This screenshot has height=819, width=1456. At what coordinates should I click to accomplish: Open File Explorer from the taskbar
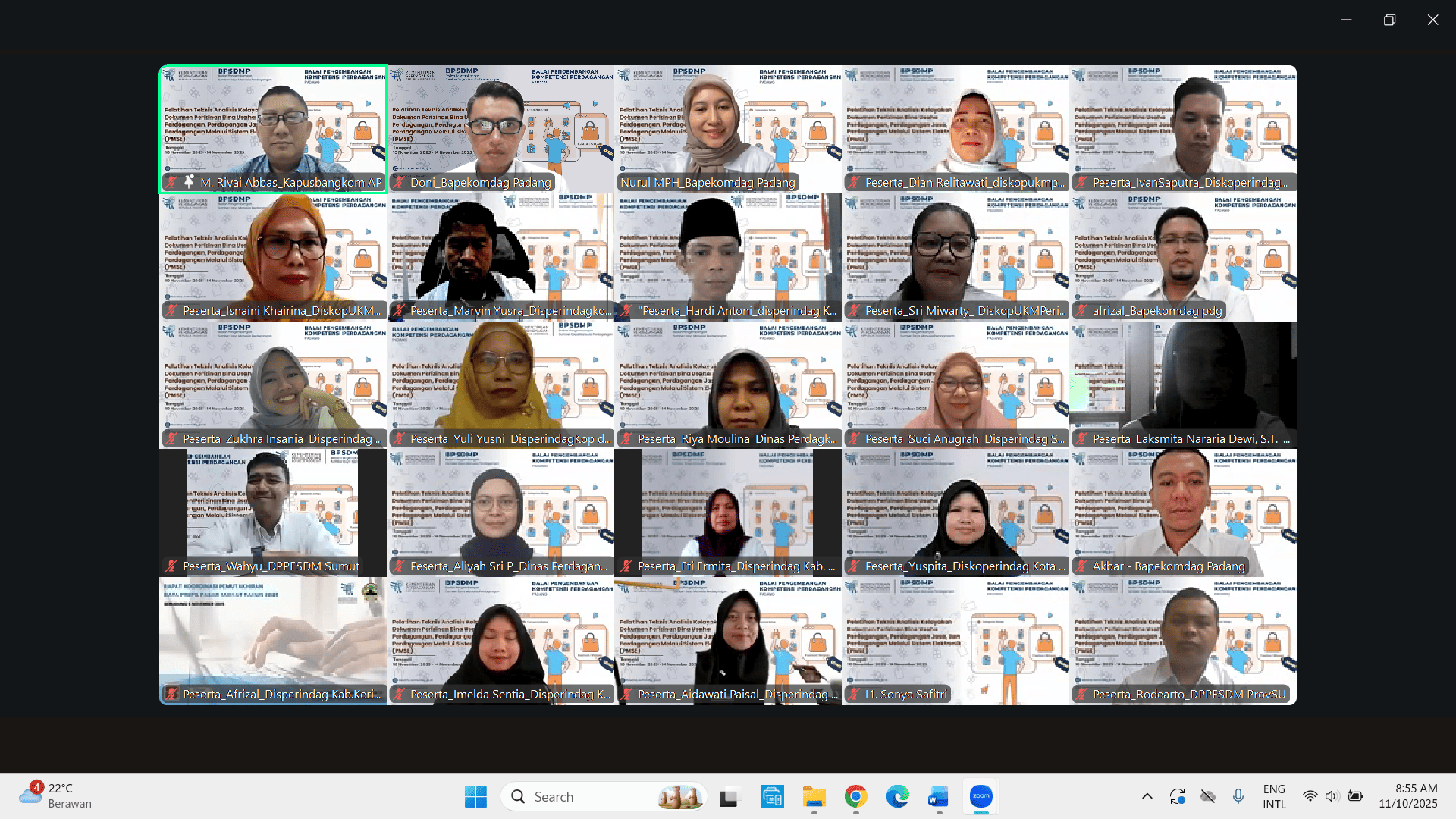click(x=814, y=796)
